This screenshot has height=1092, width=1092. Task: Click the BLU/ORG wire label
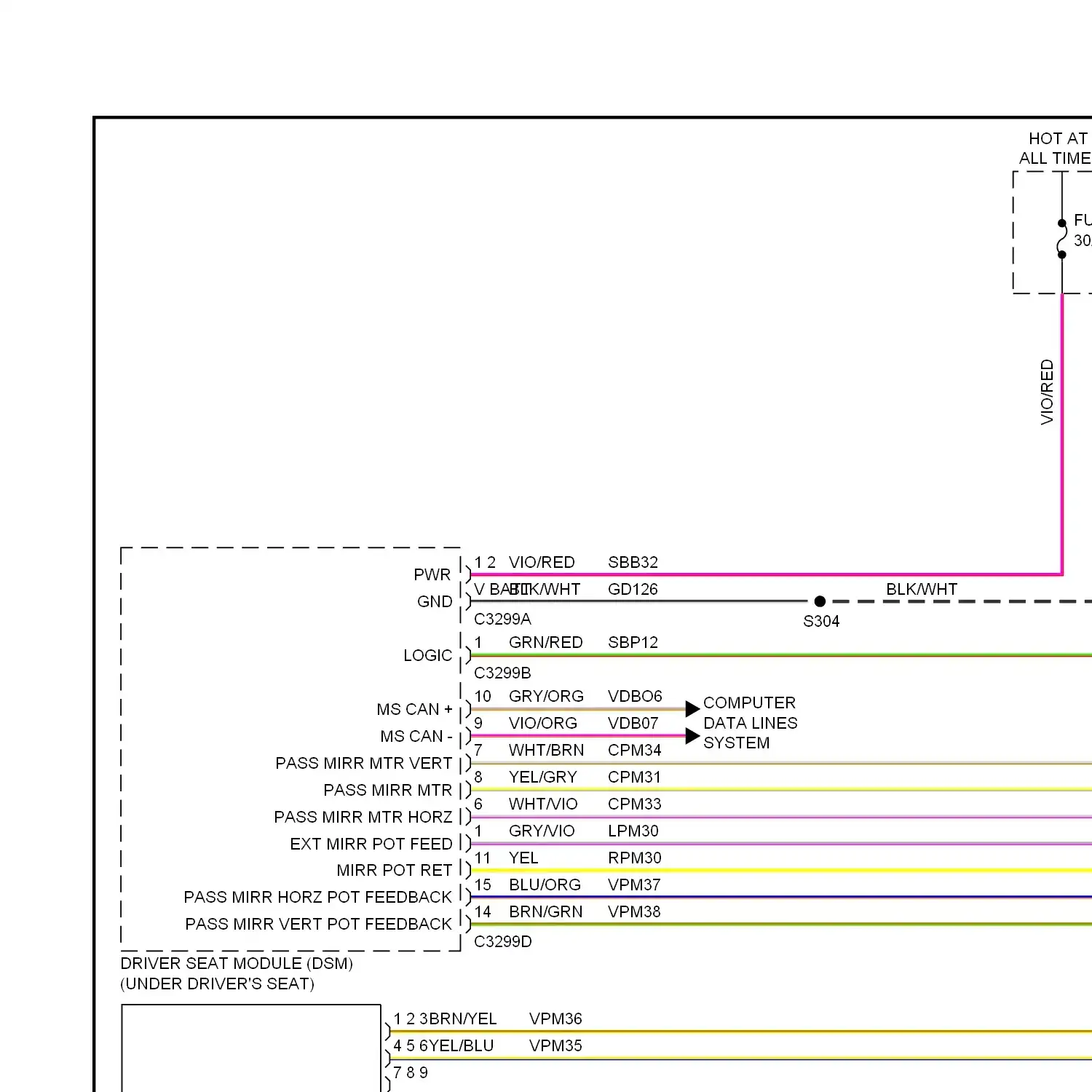[x=545, y=885]
